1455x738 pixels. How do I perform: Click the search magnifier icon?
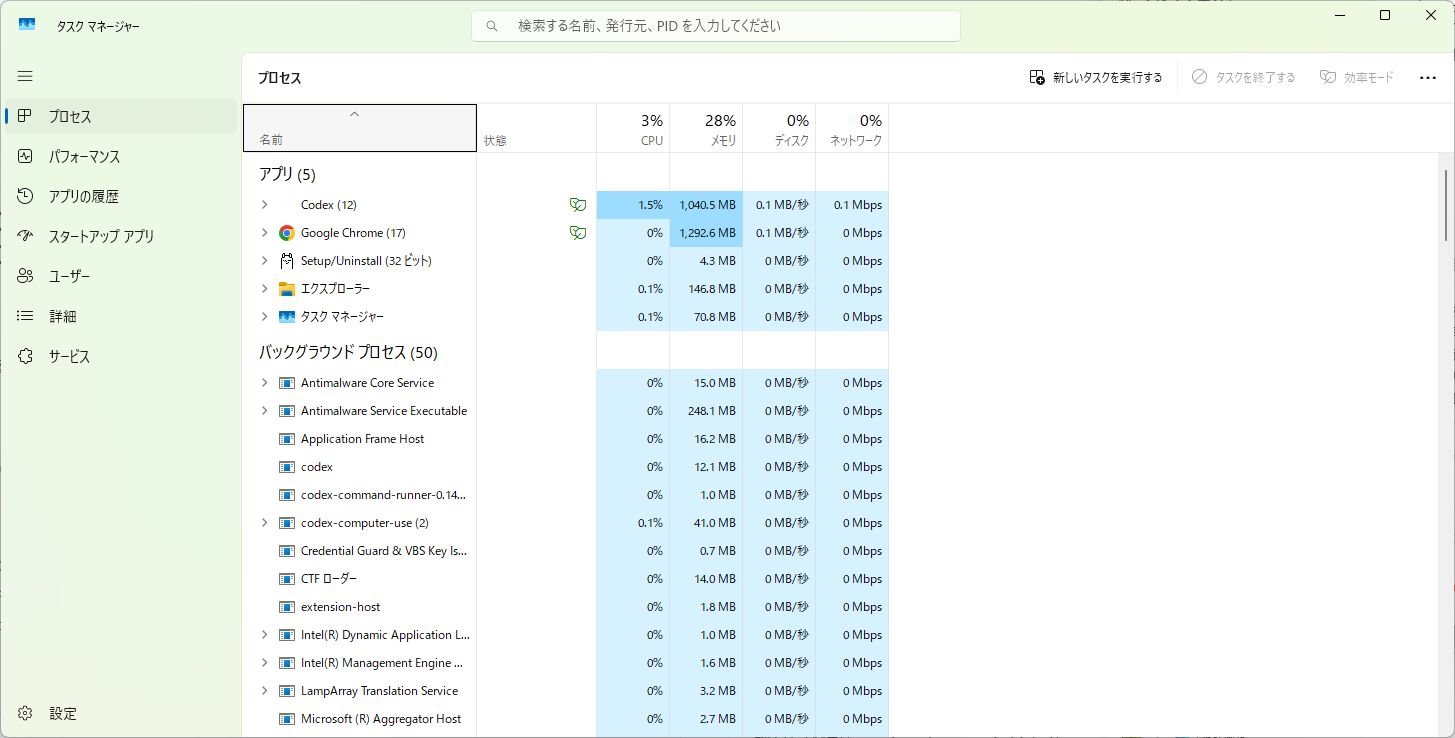click(491, 26)
